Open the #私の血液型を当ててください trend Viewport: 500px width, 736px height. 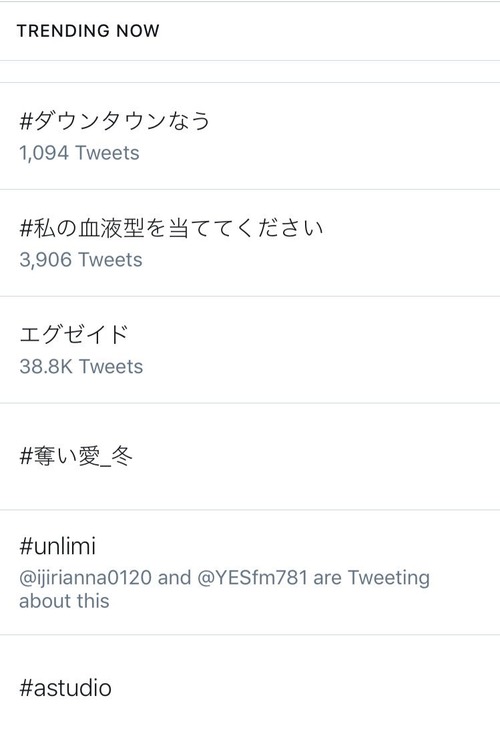(x=171, y=228)
